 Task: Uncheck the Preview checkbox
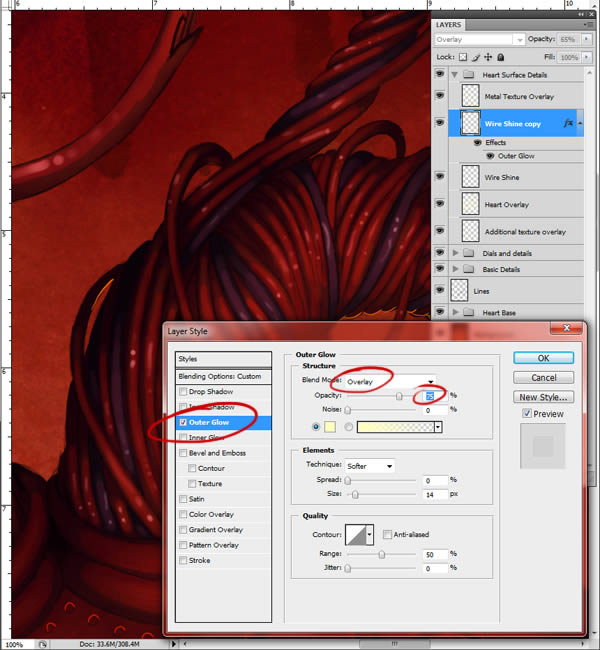[x=527, y=413]
